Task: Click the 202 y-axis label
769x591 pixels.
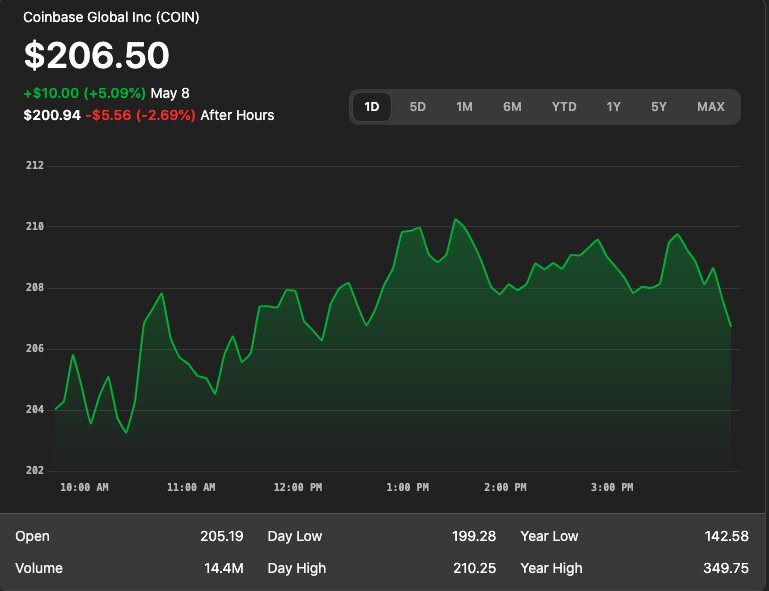Action: (x=35, y=470)
